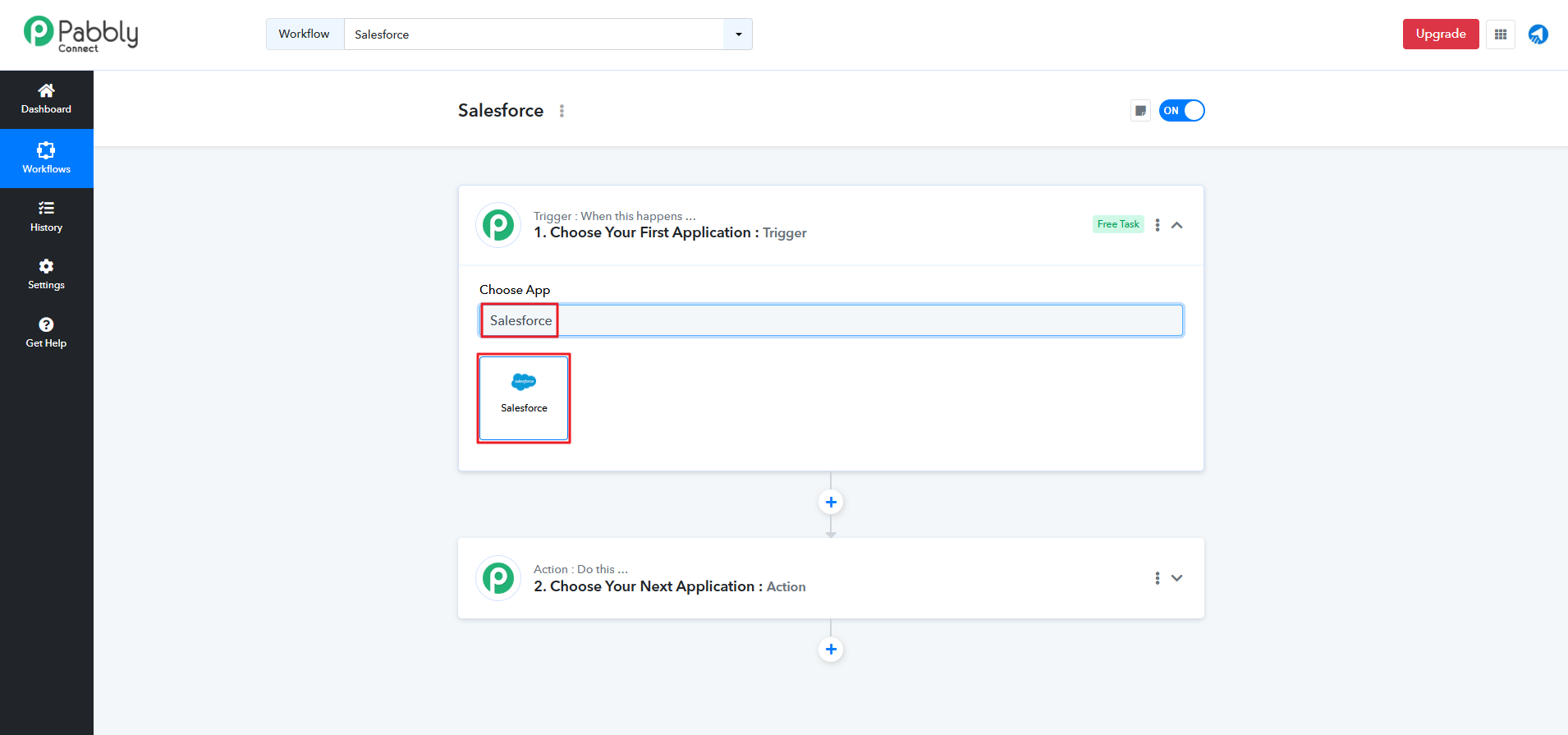Go to Dashboard in sidebar
Screen dimensions: 1568x735
coord(46,99)
